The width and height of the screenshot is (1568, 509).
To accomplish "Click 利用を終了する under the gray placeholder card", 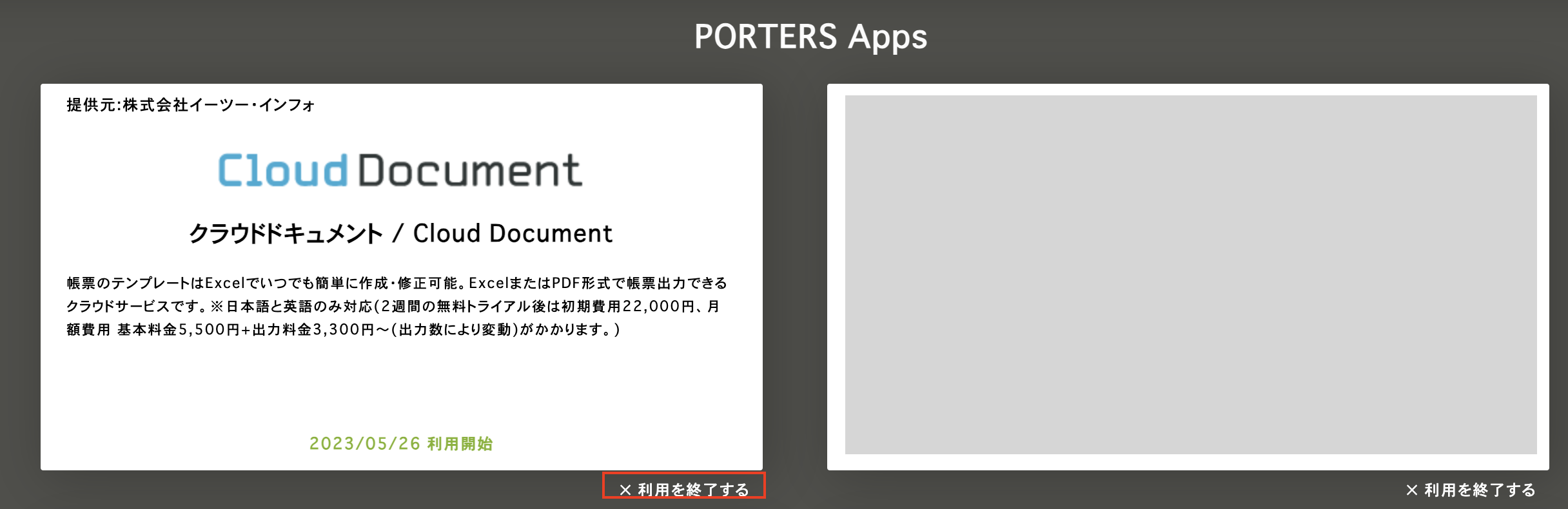I will (x=1471, y=490).
